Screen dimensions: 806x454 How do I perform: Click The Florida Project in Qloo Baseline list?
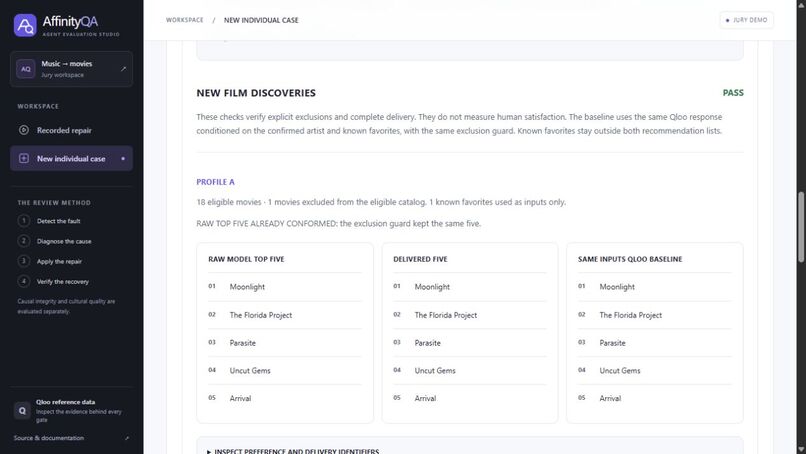(x=631, y=315)
